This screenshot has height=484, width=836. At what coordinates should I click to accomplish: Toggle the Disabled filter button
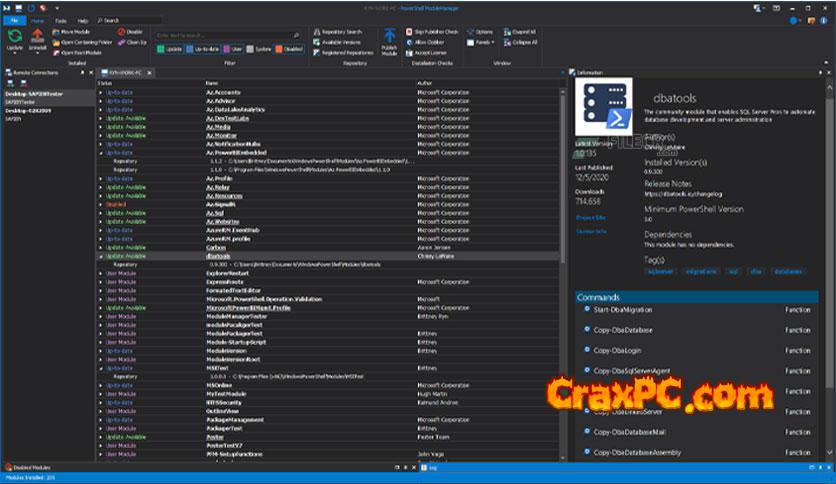pos(285,48)
